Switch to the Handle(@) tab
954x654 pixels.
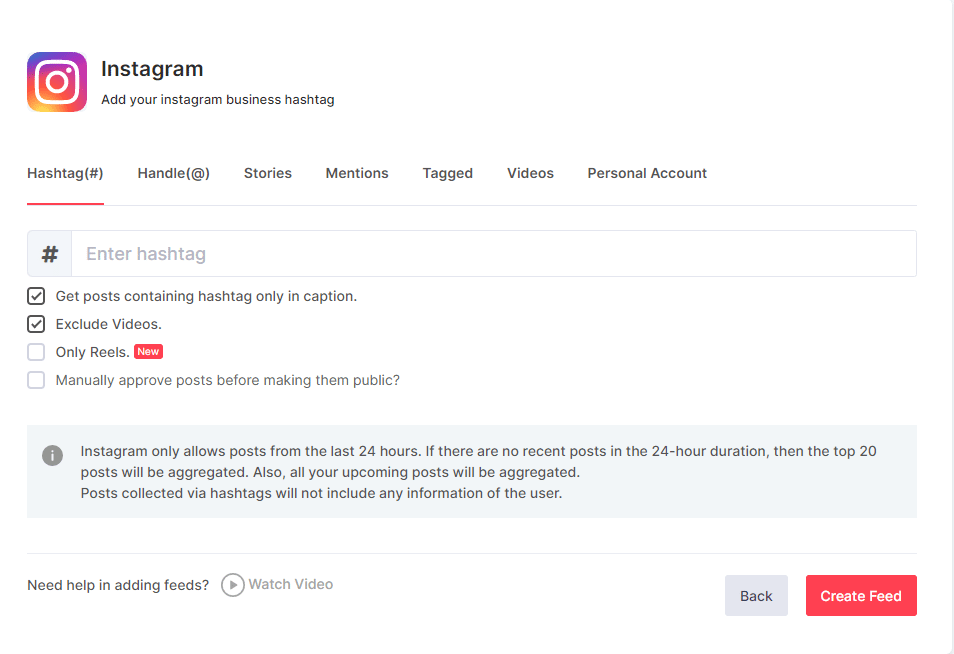pyautogui.click(x=174, y=173)
